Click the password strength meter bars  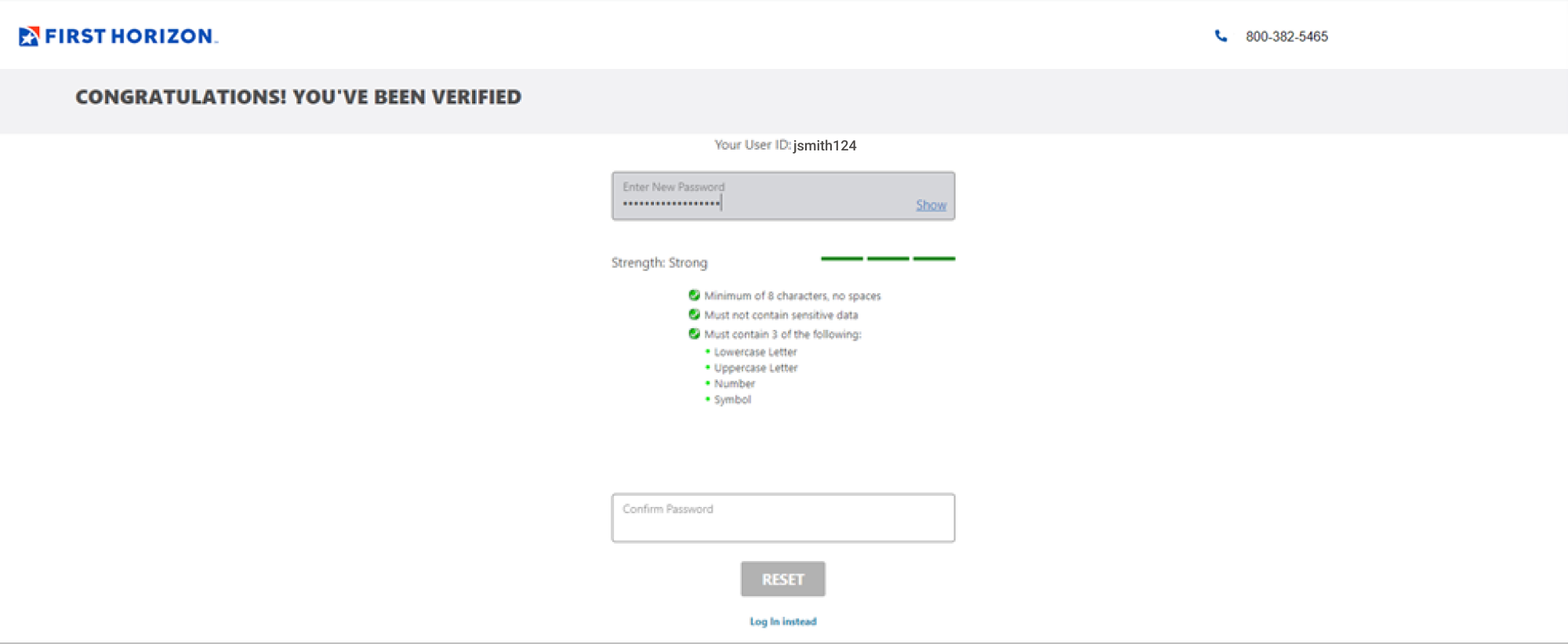click(888, 258)
